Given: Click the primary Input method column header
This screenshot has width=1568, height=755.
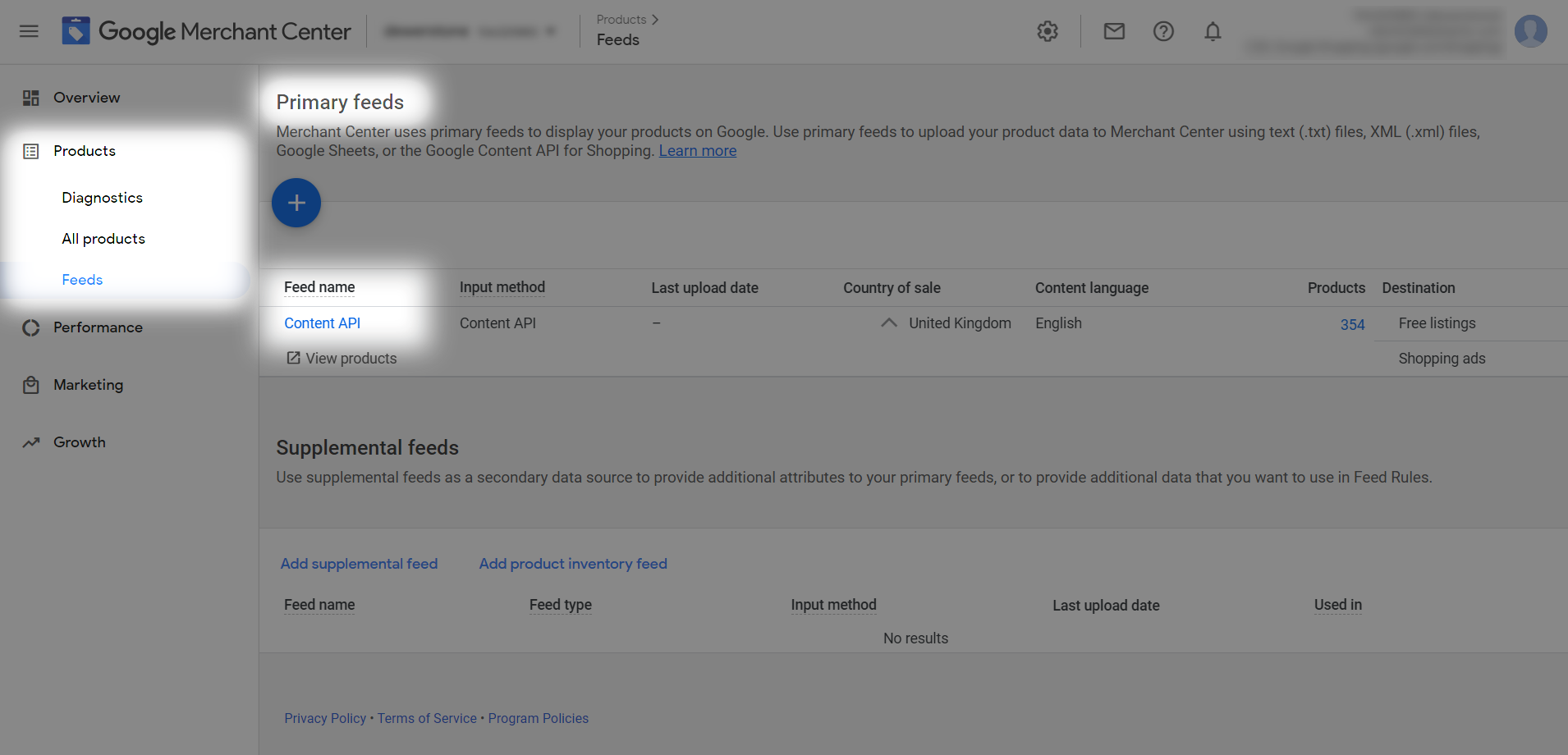Looking at the screenshot, I should (502, 287).
